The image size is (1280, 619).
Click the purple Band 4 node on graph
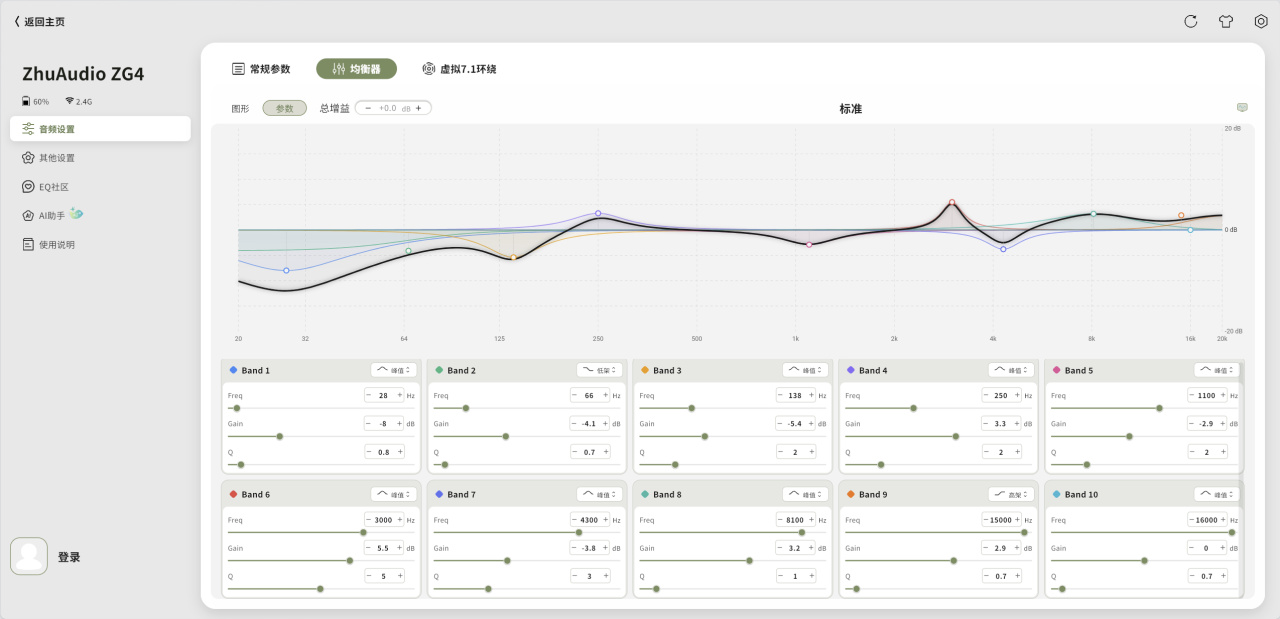(x=598, y=213)
